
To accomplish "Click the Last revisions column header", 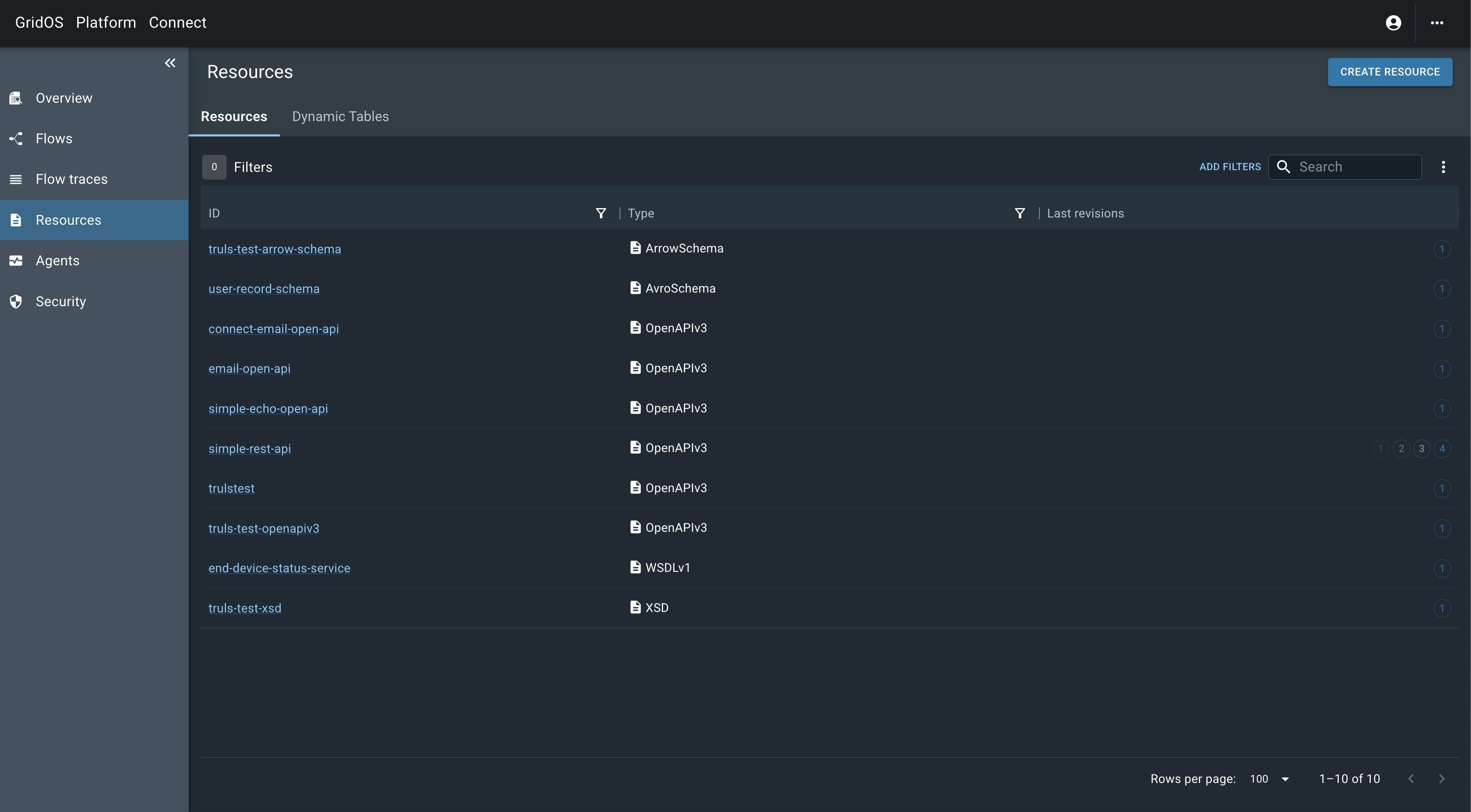I will pyautogui.click(x=1085, y=213).
